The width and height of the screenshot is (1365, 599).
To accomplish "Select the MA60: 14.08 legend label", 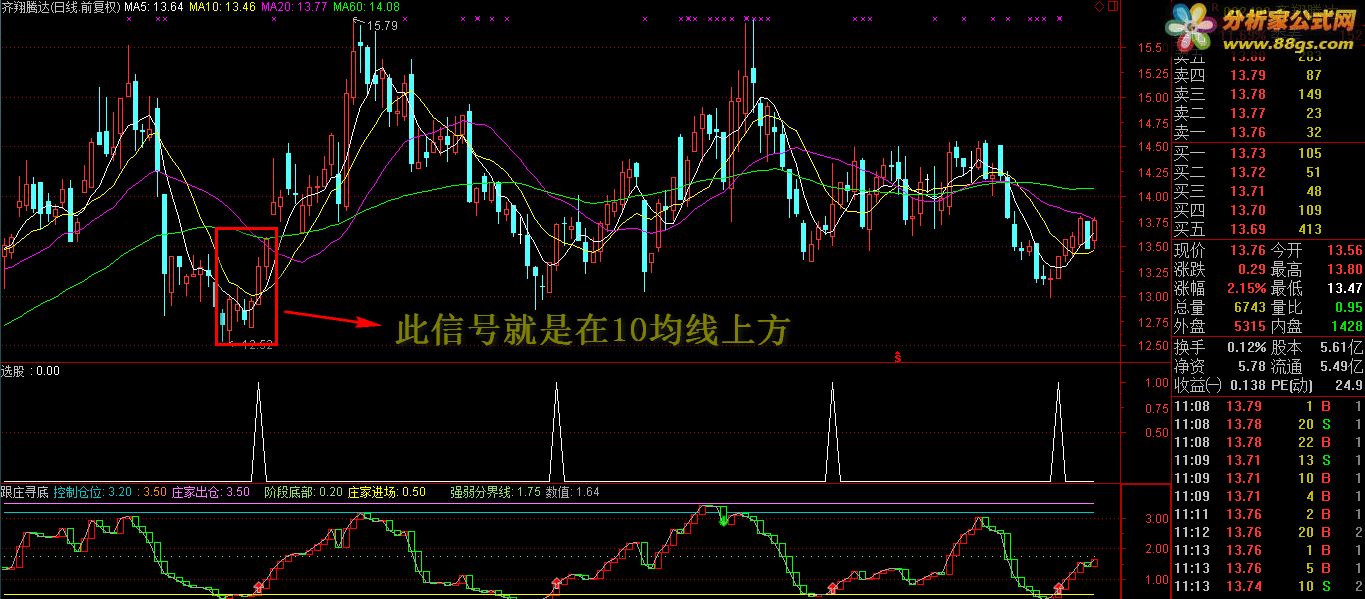I will (366, 8).
